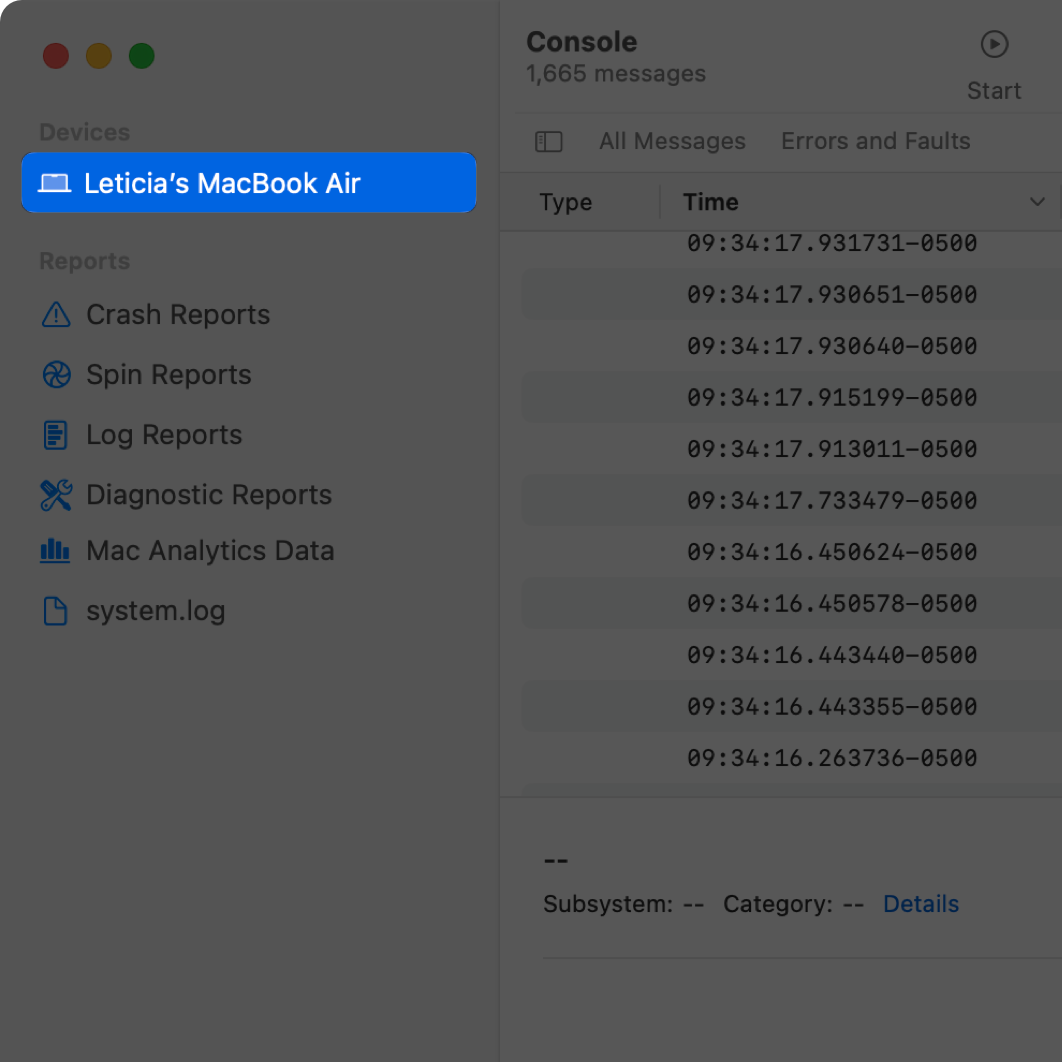Select log entry at 09:34:17.931731

click(831, 243)
